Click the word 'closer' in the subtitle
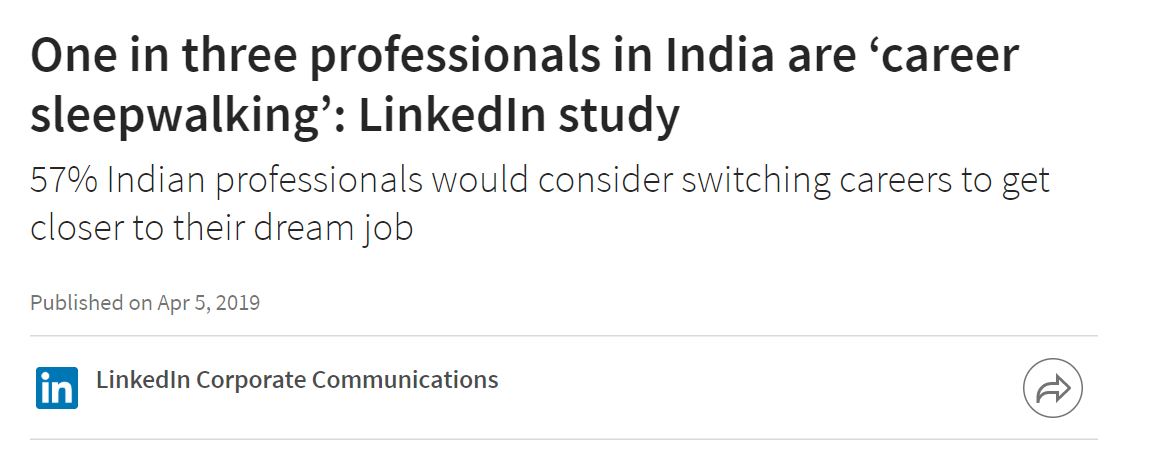Screen dimensions: 1153x452 [76, 228]
